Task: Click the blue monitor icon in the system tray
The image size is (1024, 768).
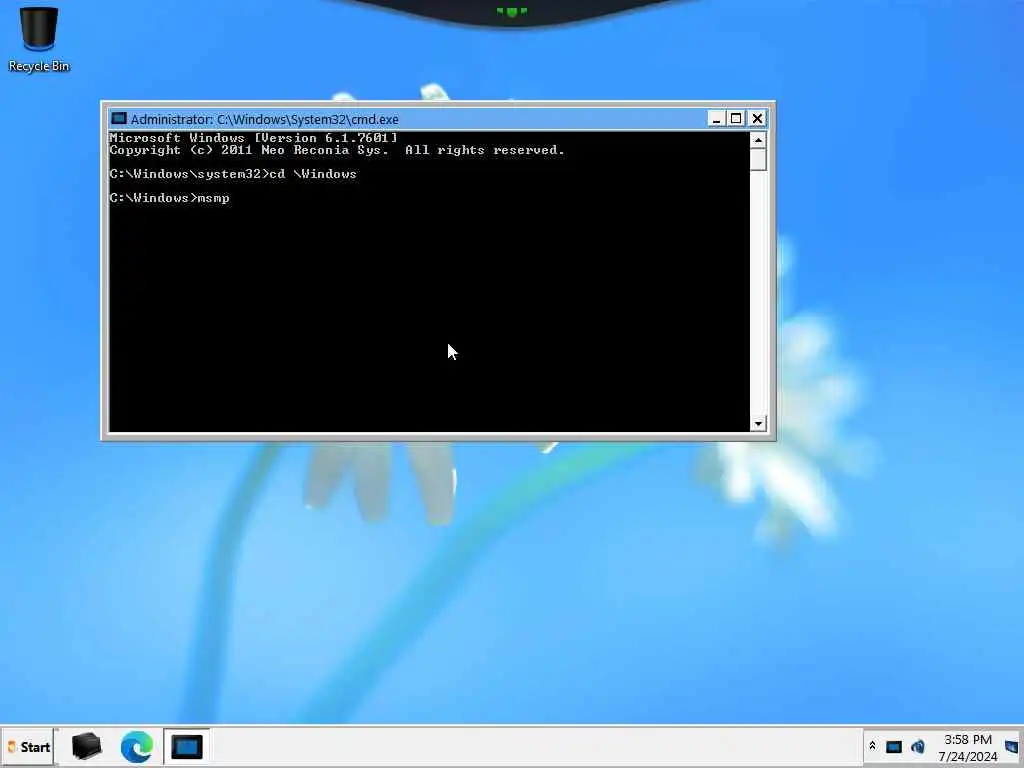Action: (893, 746)
